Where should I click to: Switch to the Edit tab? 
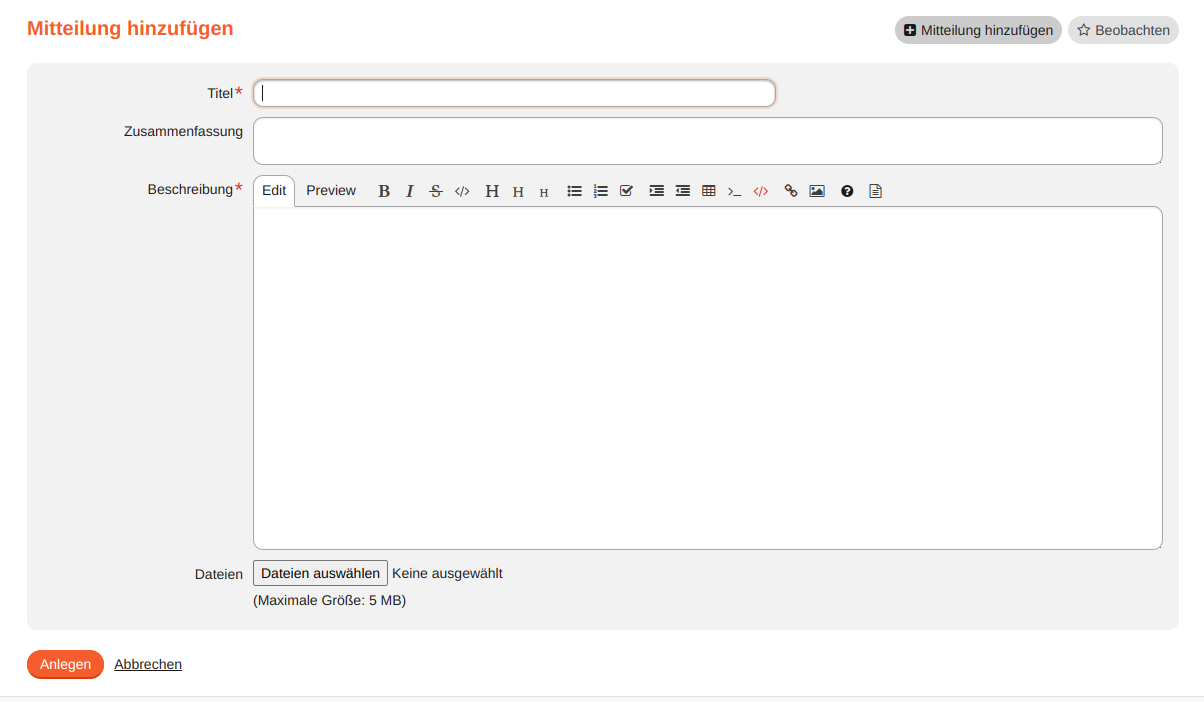tap(274, 191)
